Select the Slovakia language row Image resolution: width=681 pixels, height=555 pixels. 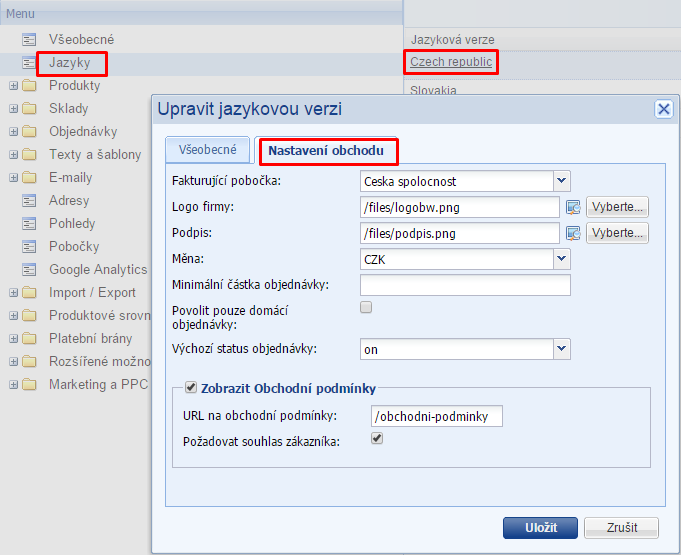pyautogui.click(x=433, y=90)
